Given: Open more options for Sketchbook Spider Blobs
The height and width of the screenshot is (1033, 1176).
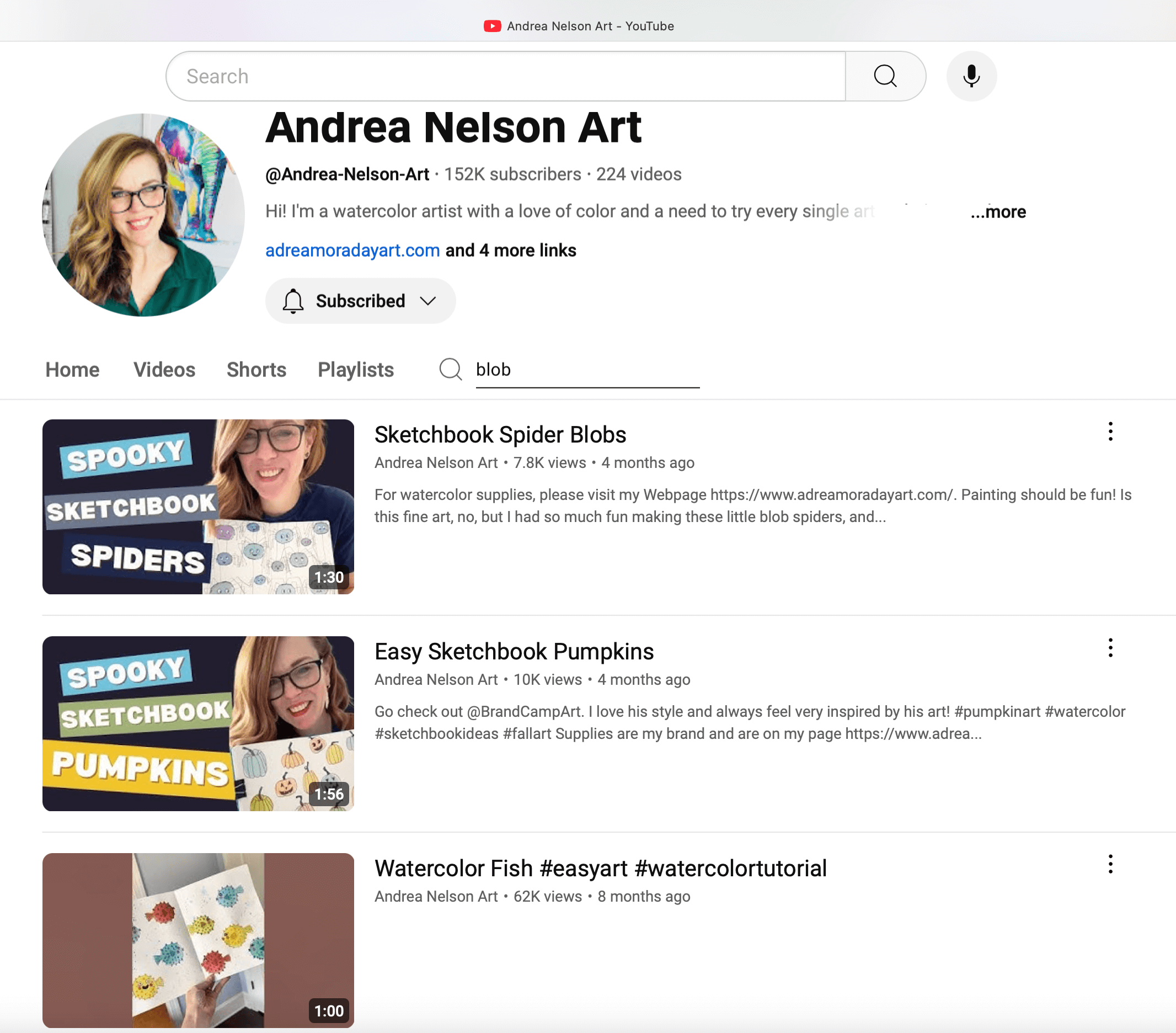Looking at the screenshot, I should pyautogui.click(x=1110, y=432).
